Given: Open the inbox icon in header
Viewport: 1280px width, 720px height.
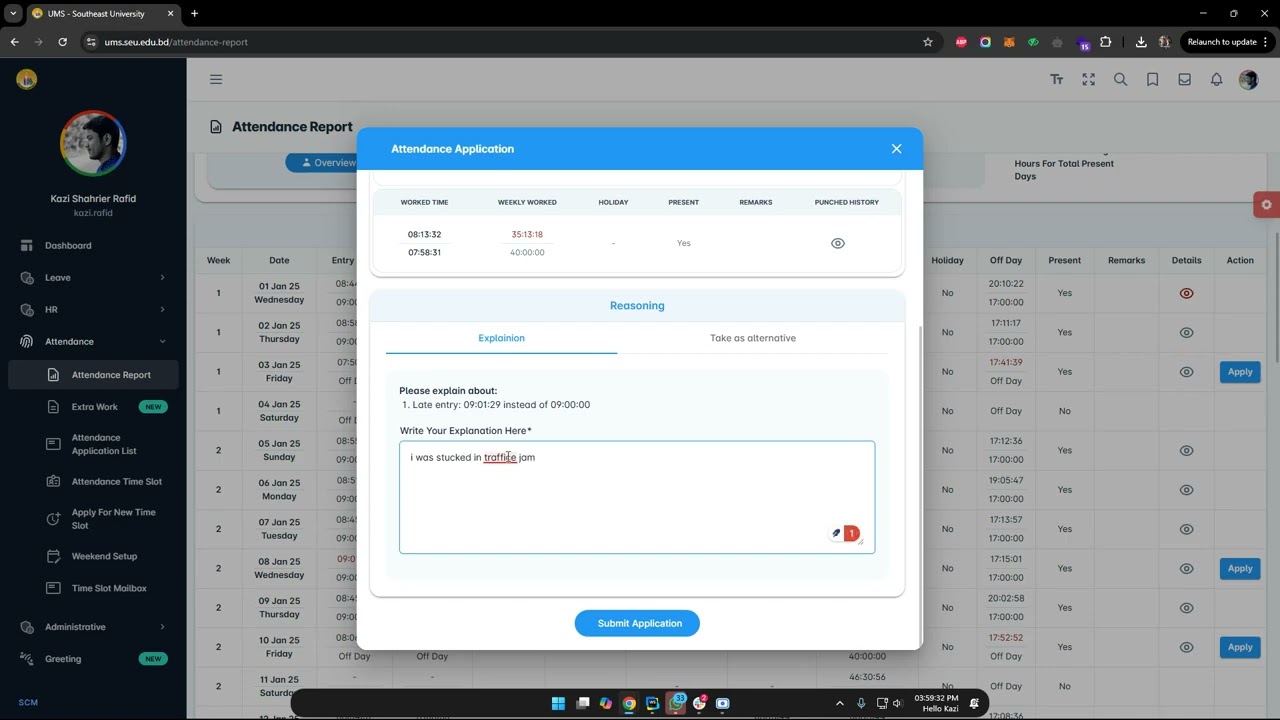Looking at the screenshot, I should [x=1184, y=79].
